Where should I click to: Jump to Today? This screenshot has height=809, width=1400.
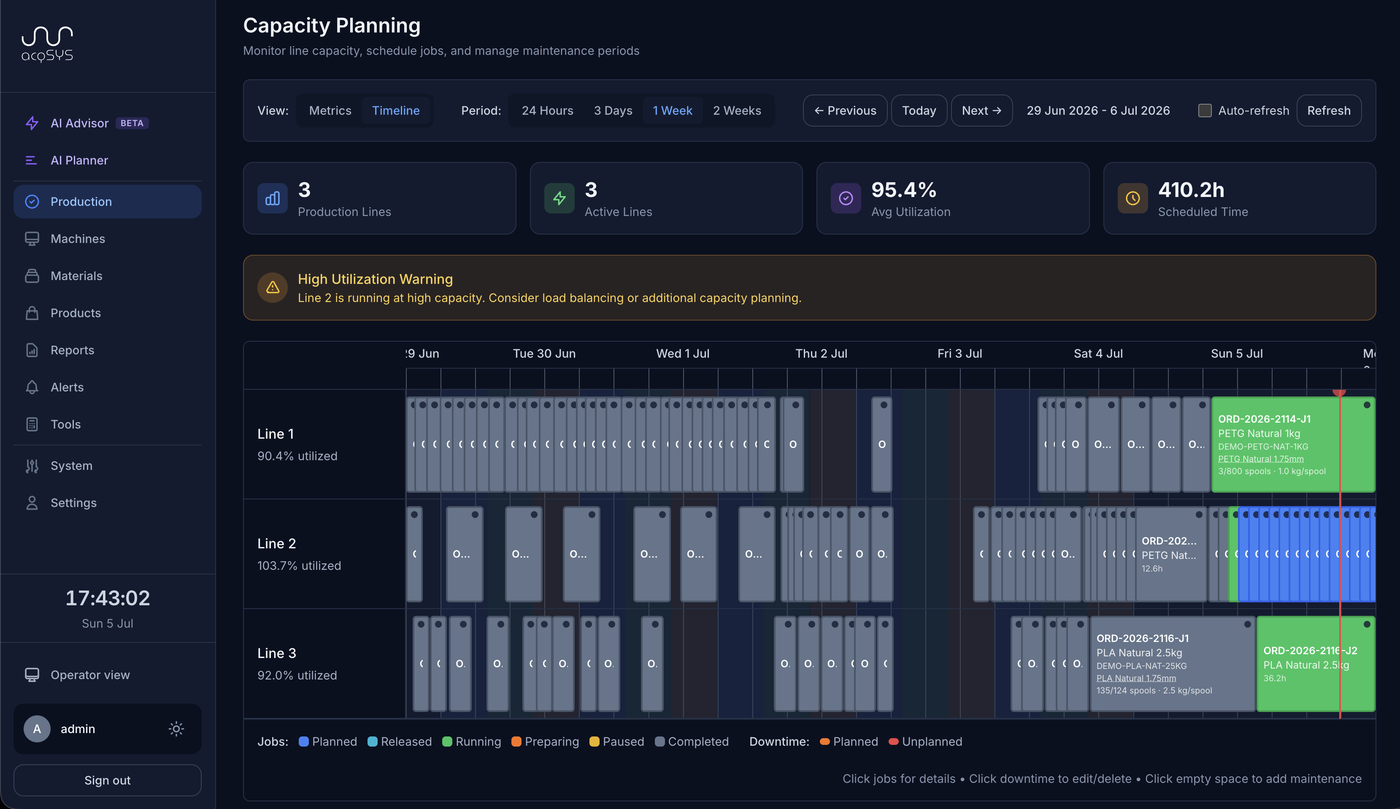[919, 111]
